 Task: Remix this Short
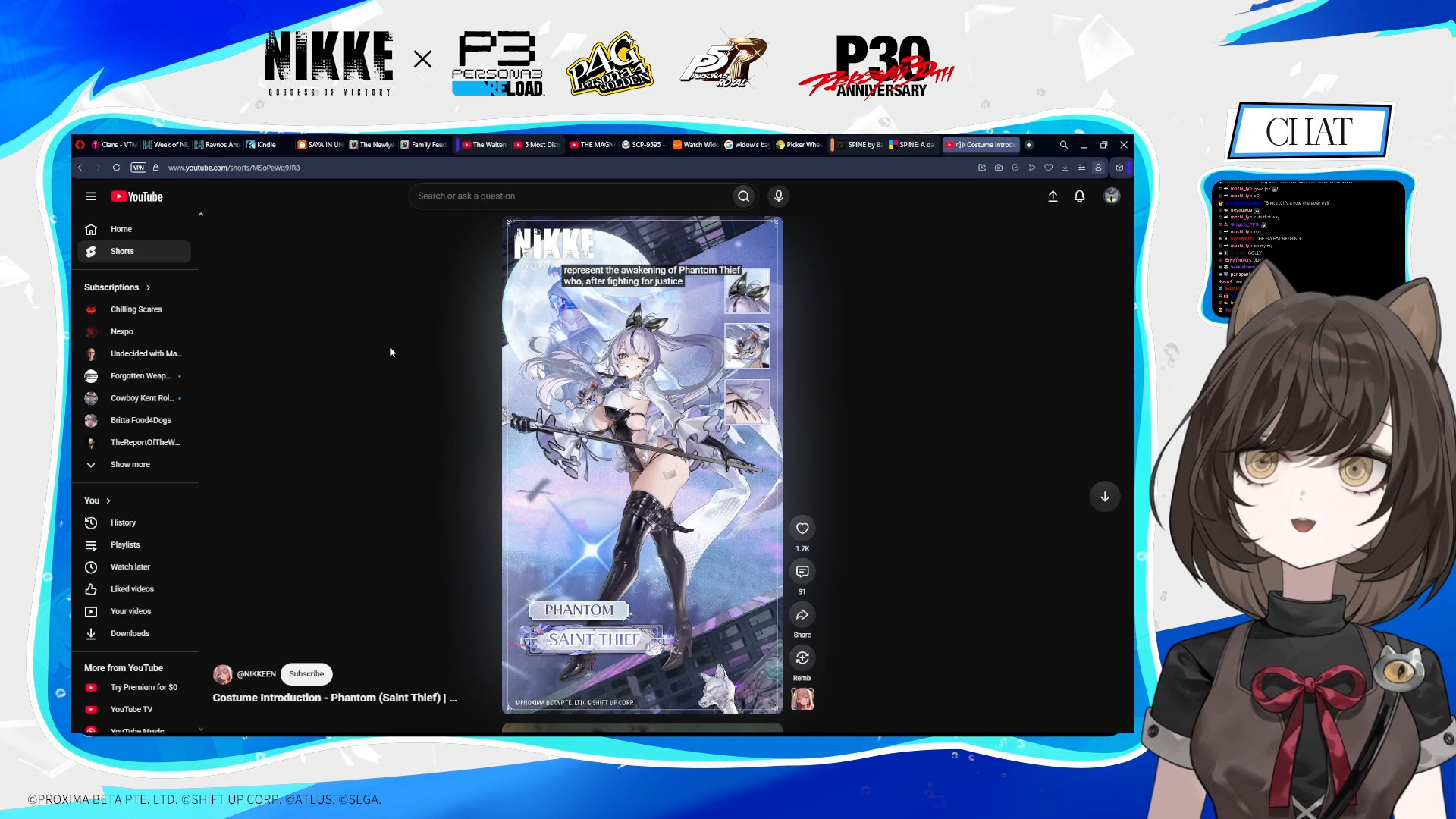tap(802, 658)
